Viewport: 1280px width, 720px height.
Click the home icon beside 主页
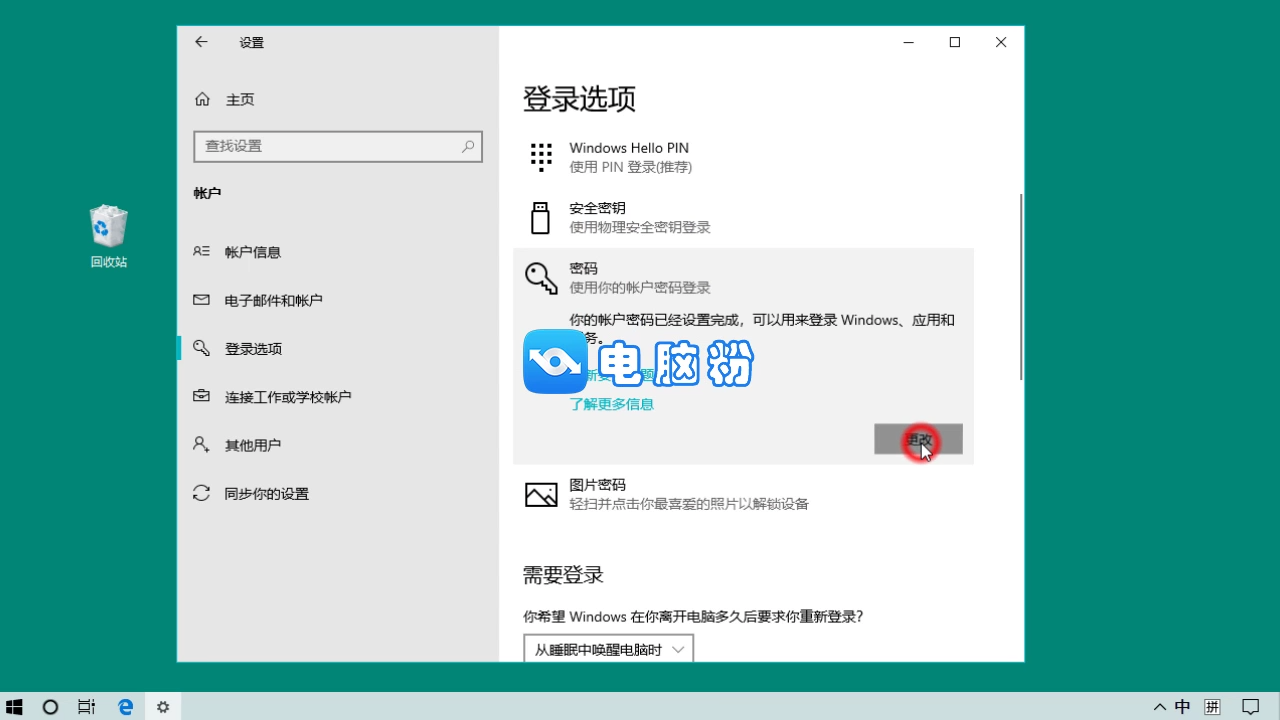[201, 99]
